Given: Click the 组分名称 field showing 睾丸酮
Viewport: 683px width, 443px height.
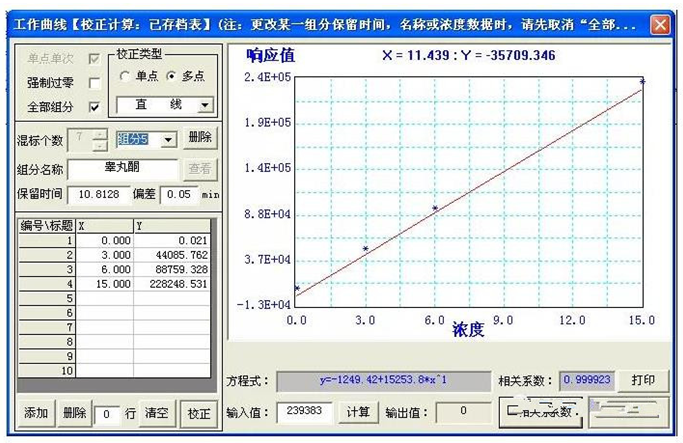Looking at the screenshot, I should click(x=122, y=169).
